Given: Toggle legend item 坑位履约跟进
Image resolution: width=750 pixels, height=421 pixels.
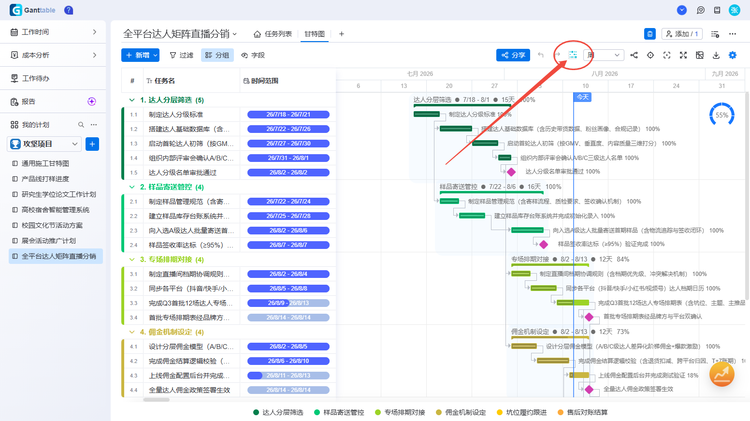Looking at the screenshot, I should (x=521, y=412).
